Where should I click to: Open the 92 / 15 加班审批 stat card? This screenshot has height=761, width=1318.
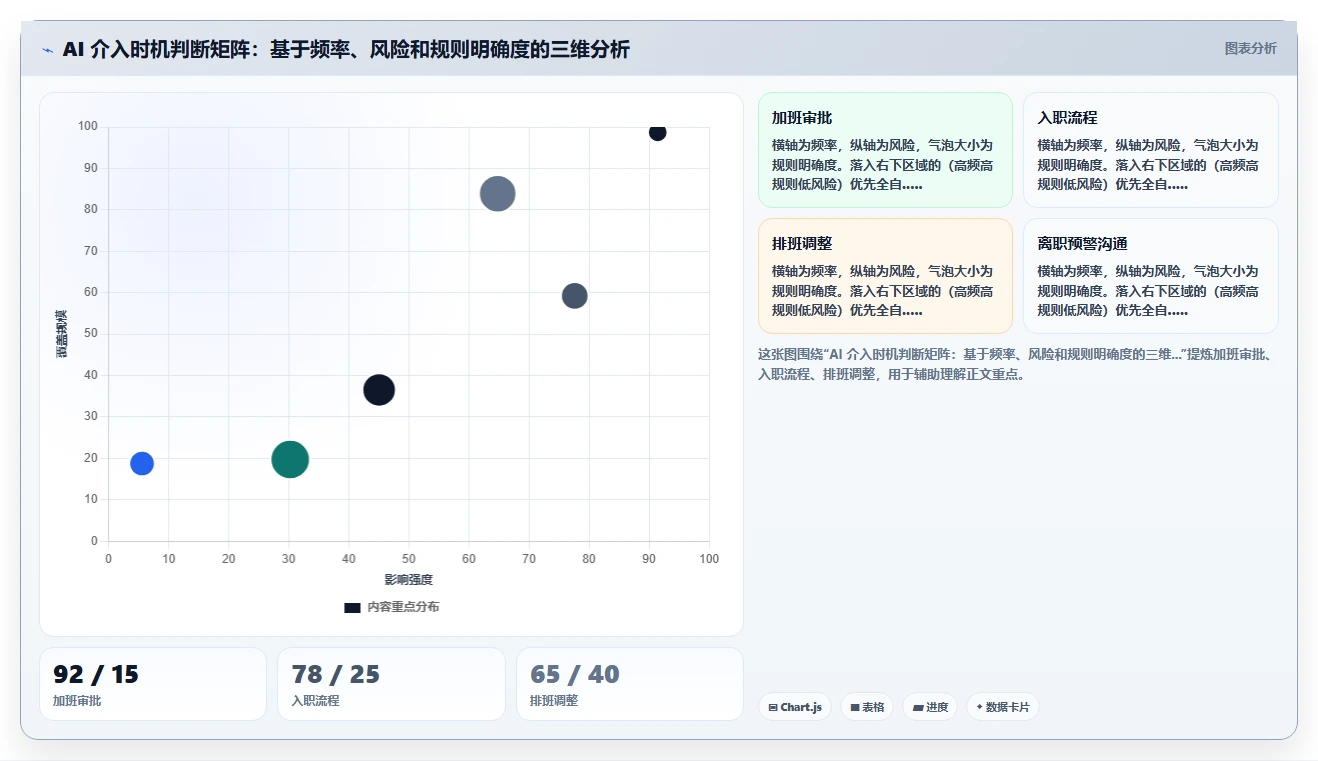(153, 684)
